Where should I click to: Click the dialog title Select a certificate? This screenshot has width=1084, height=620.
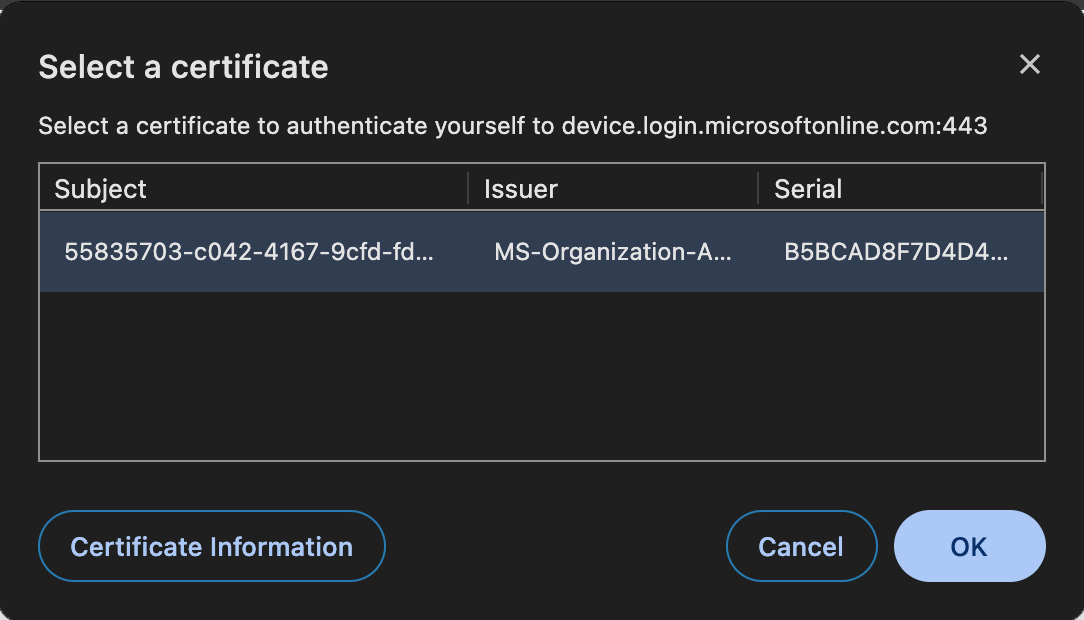tap(183, 67)
